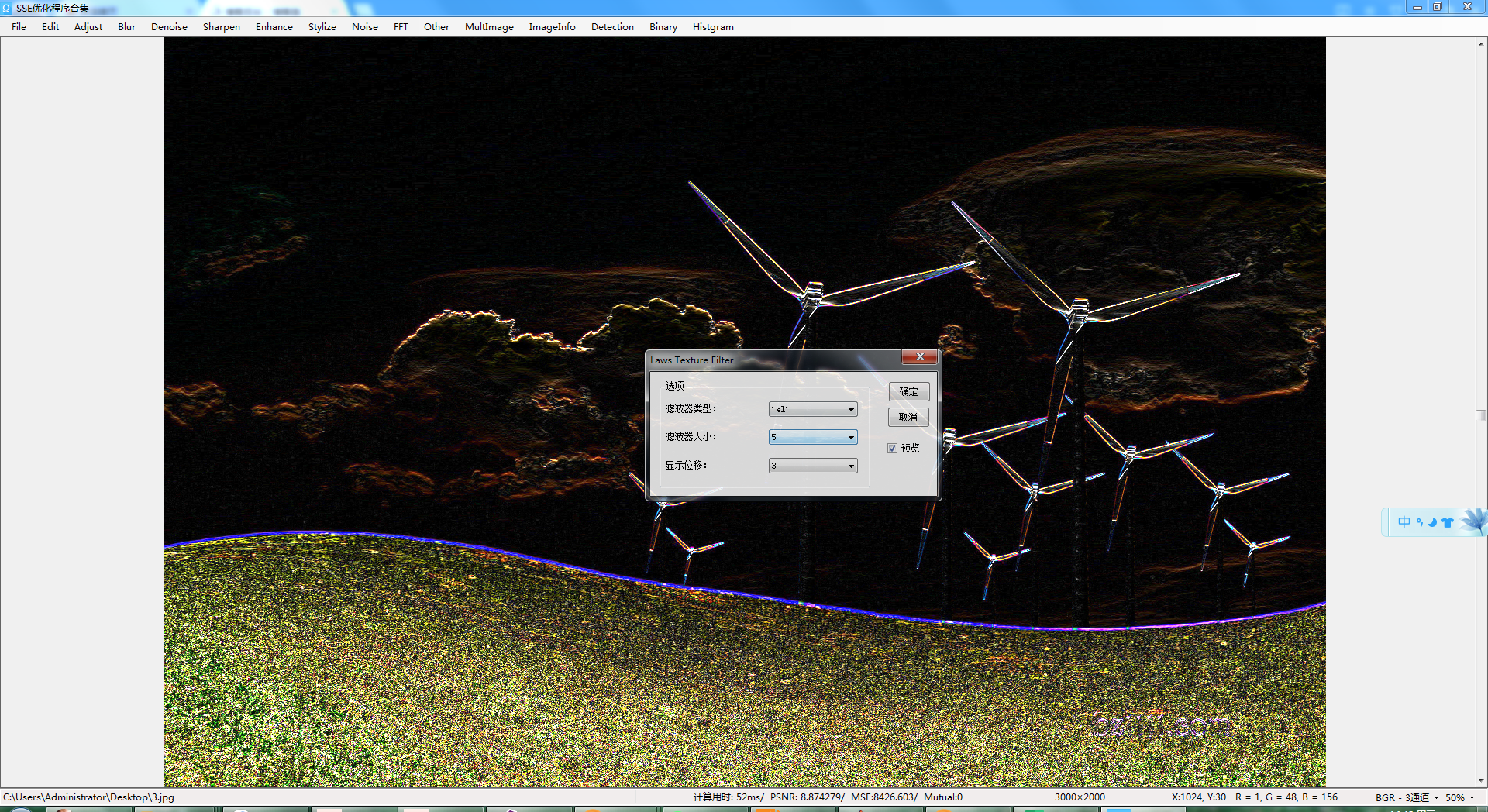Click the application icon in the title bar
Screen dimensions: 1488x812
7,8
